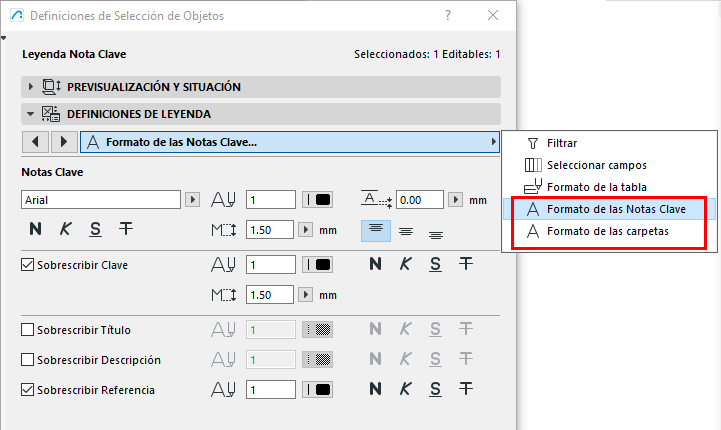Open the Arial font dropdown arrow
Viewport: 721px width, 430px height.
pyautogui.click(x=193, y=200)
